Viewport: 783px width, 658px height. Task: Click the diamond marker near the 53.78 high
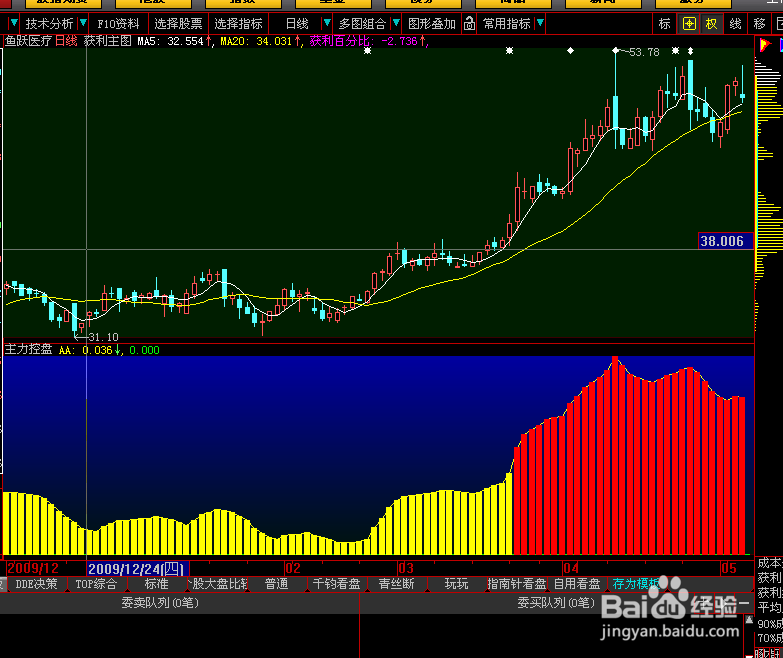coord(616,50)
